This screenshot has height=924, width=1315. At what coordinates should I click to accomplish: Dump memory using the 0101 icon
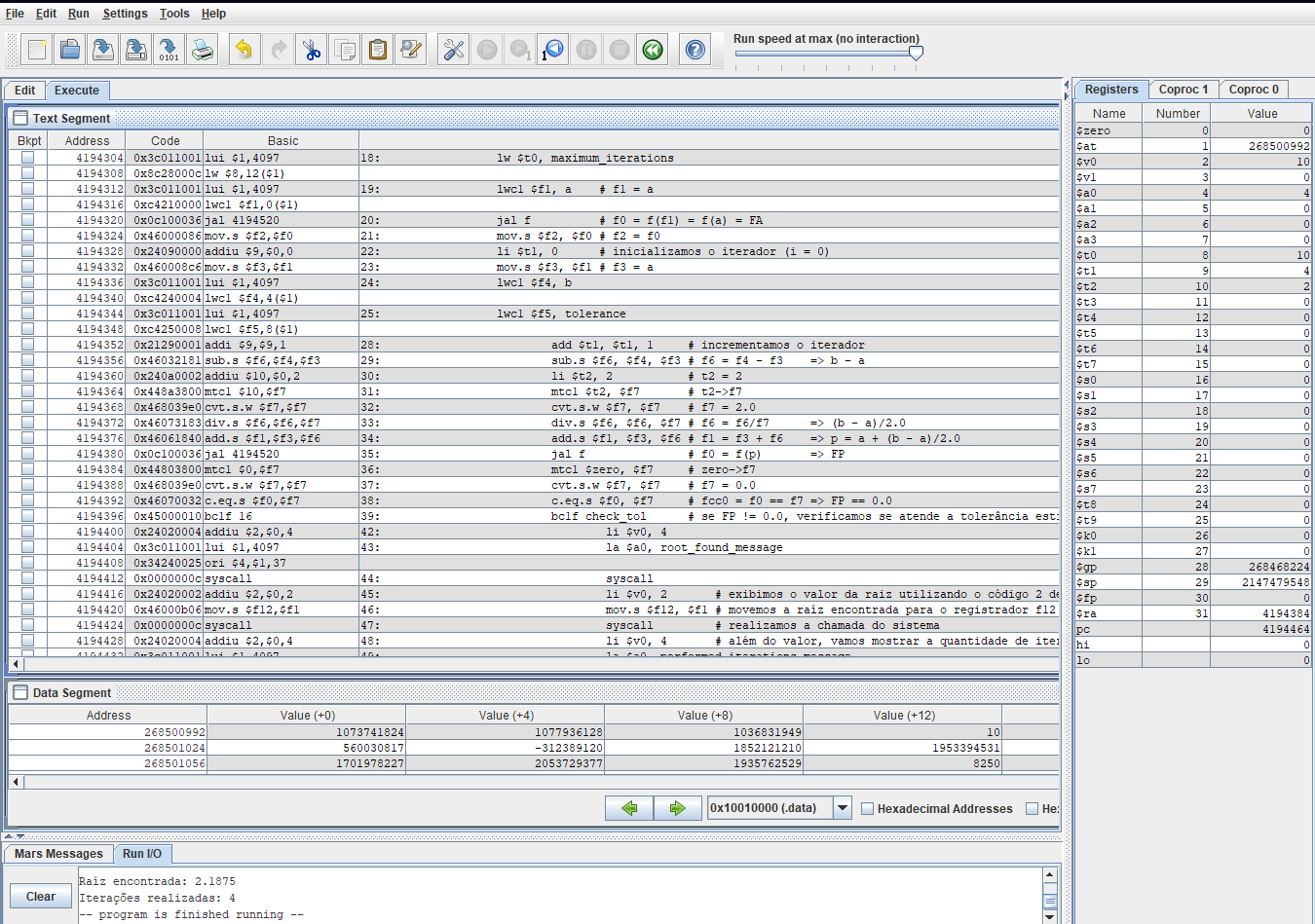coord(169,50)
